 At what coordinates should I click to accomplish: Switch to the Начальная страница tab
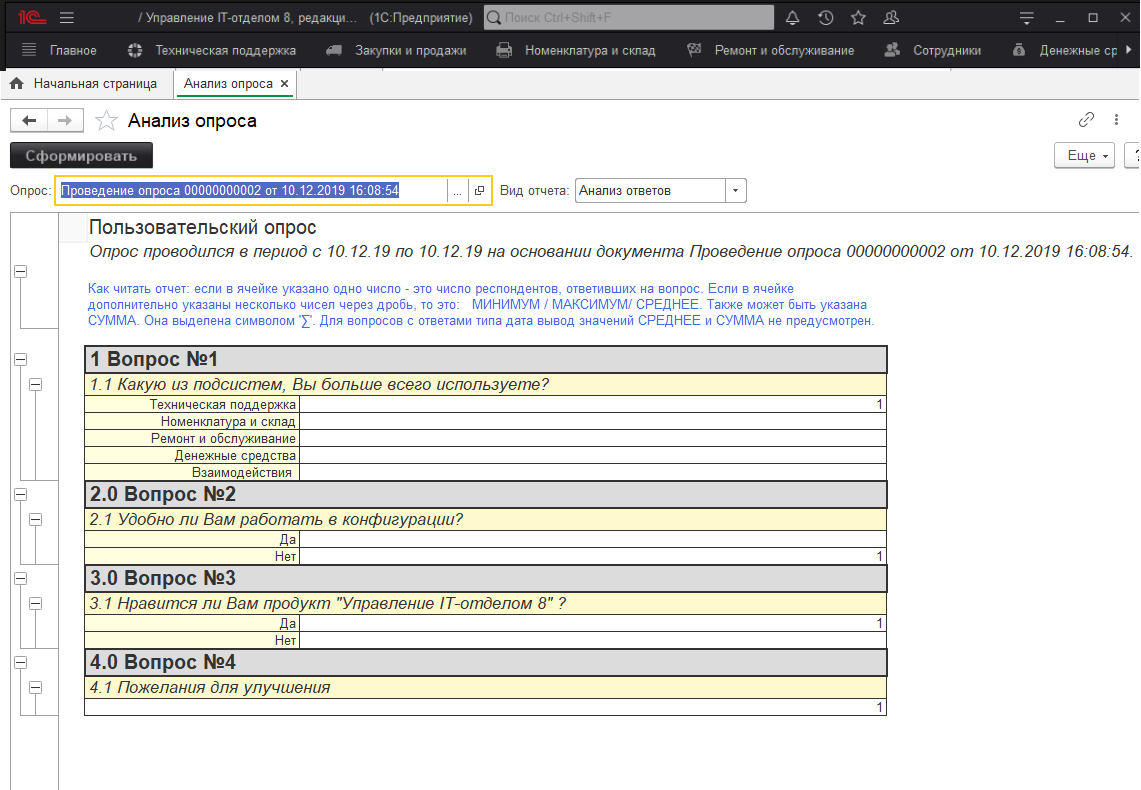tap(84, 84)
